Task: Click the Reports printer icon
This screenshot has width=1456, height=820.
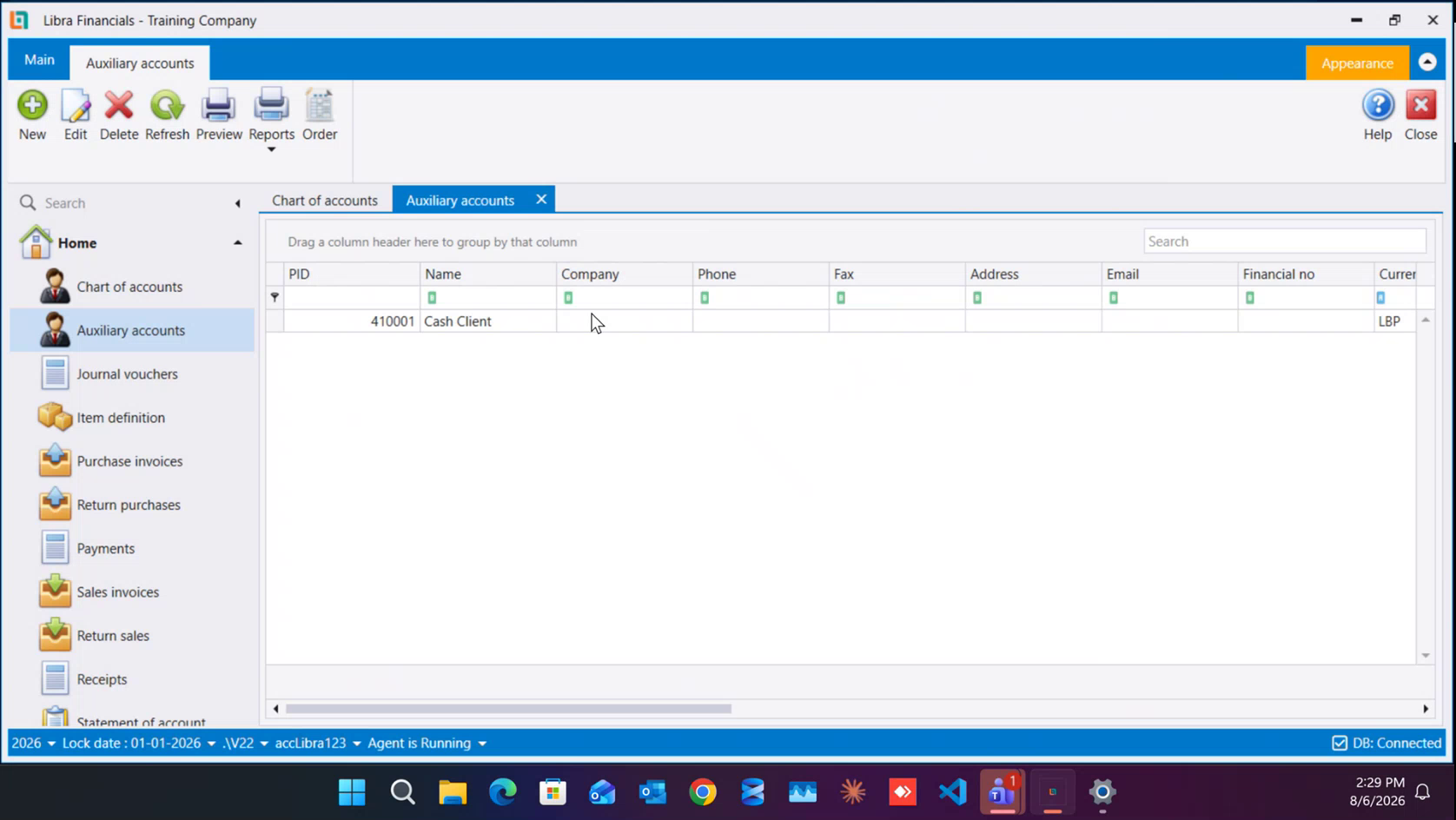Action: coord(271,106)
